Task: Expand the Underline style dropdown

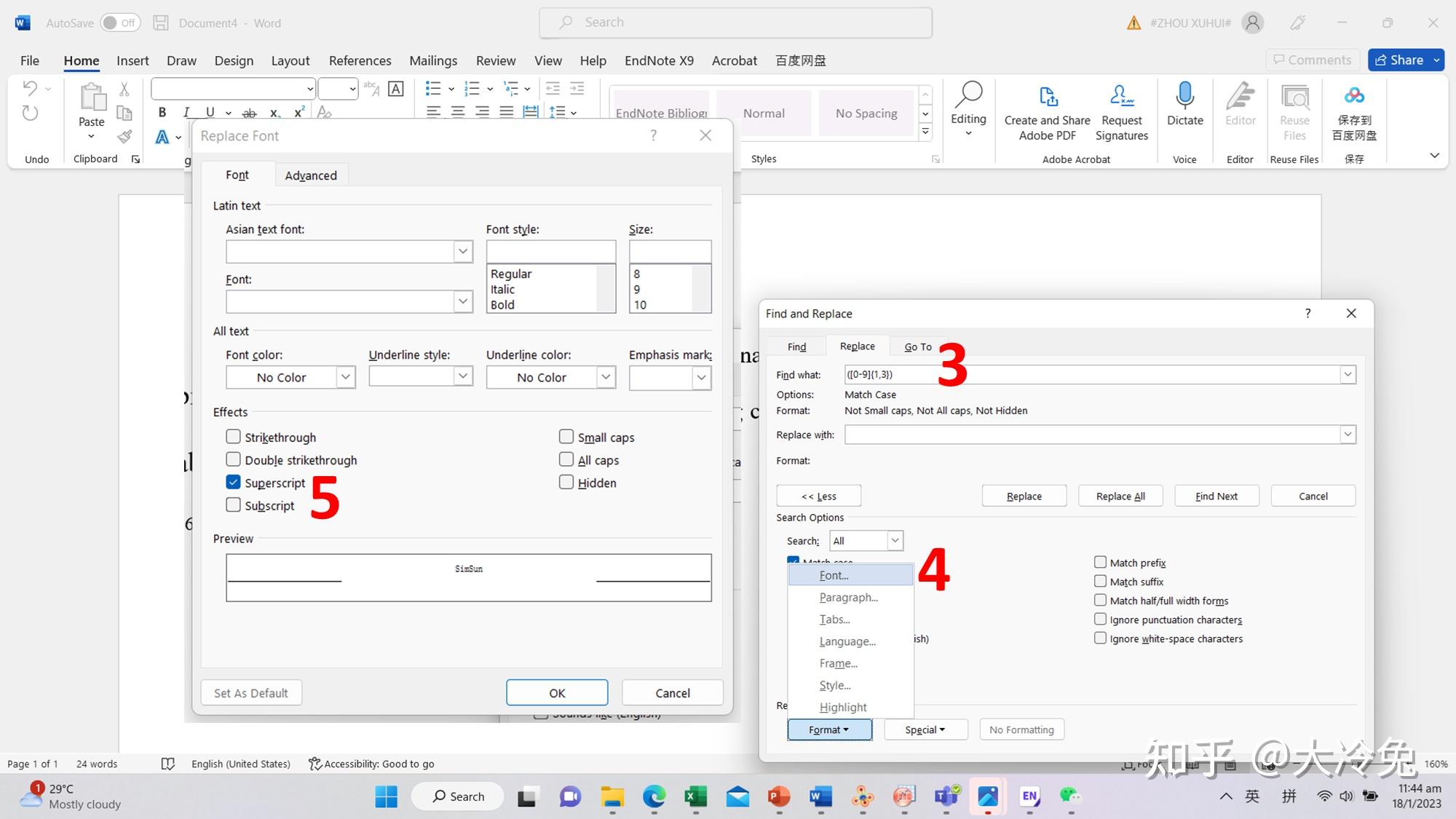Action: click(x=462, y=376)
